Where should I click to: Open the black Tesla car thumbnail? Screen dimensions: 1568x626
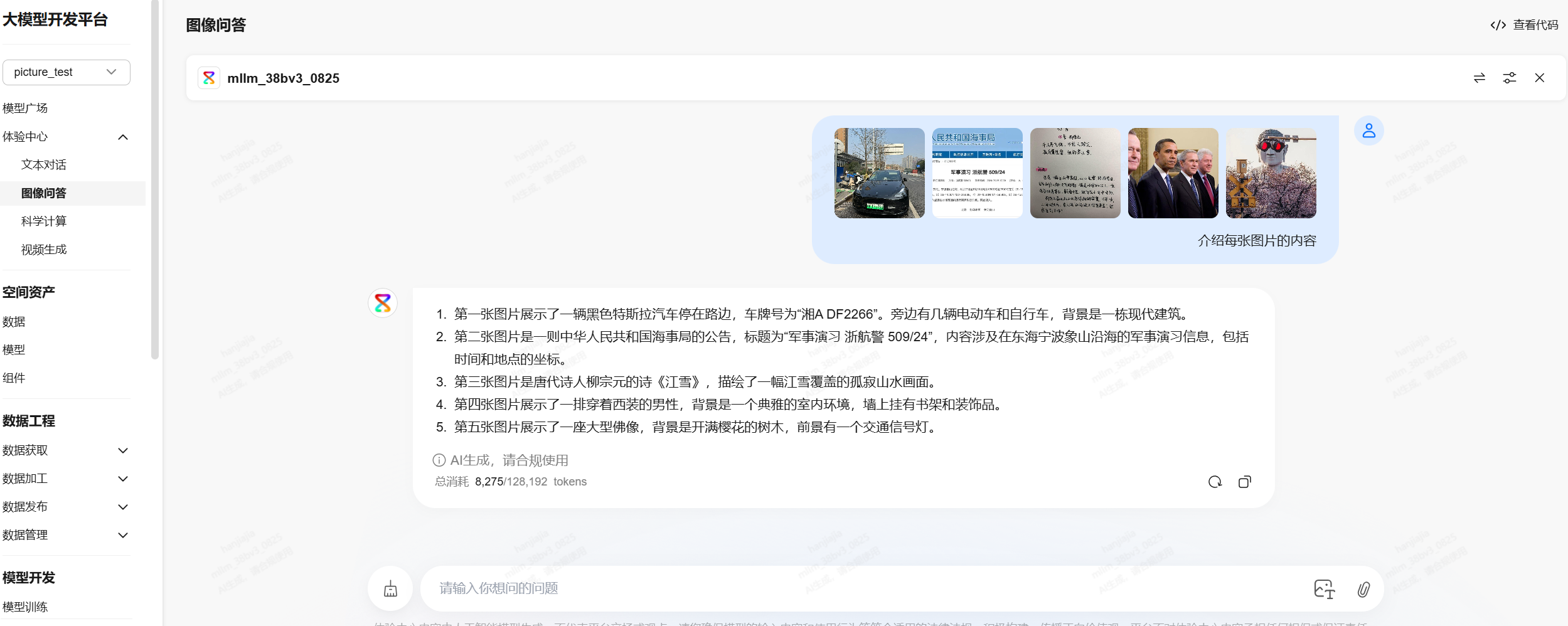pos(879,173)
